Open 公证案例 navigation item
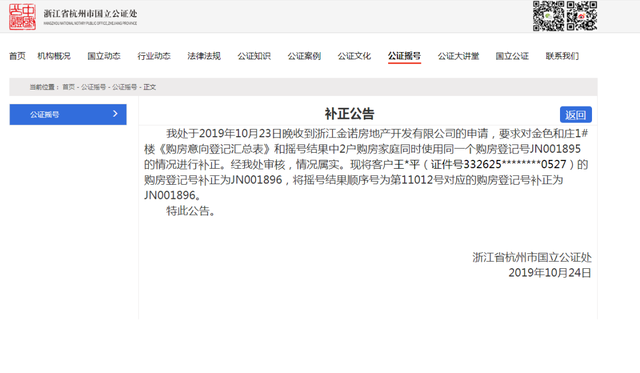The height and width of the screenshot is (373, 640). [304, 56]
